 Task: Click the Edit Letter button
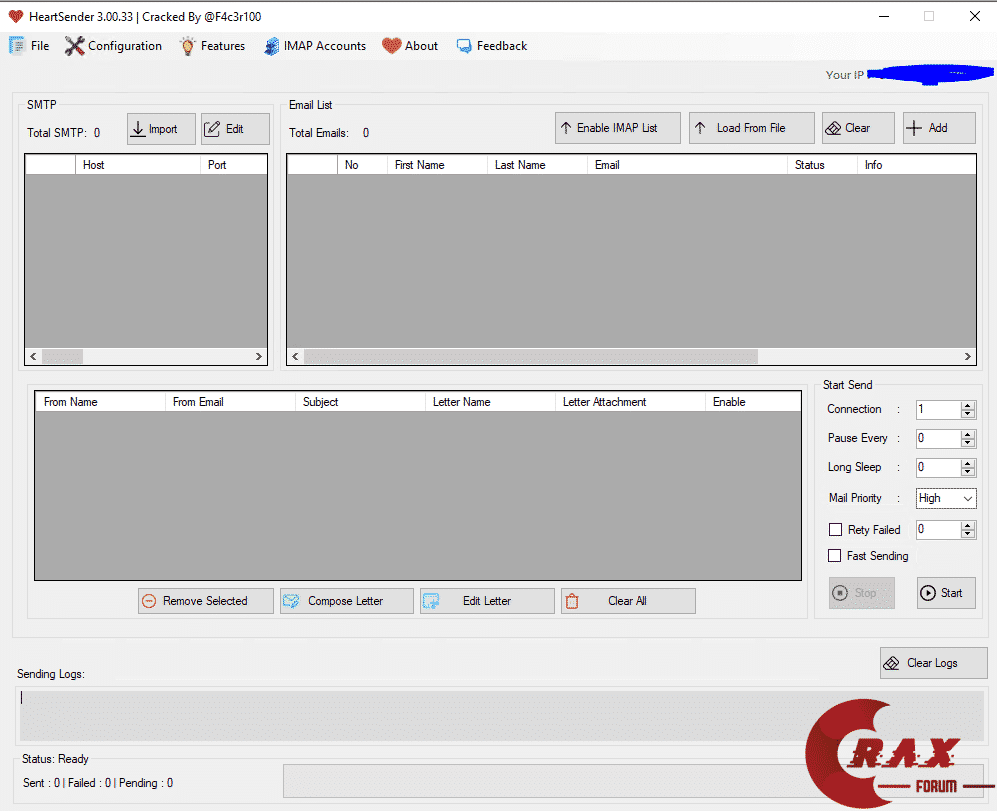487,601
